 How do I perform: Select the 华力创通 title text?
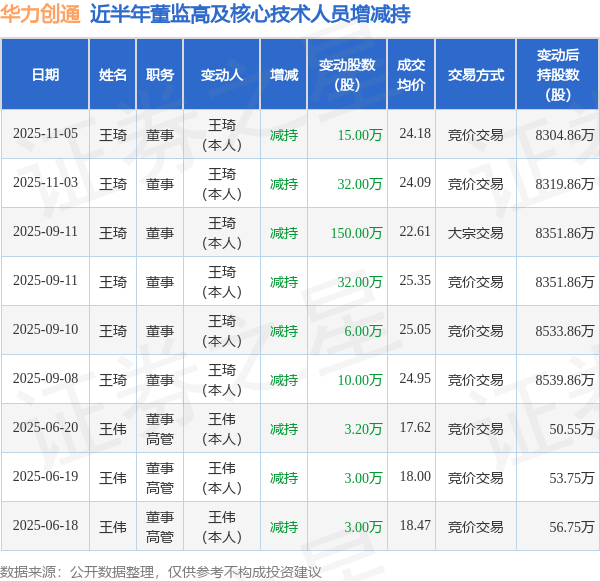pyautogui.click(x=40, y=14)
